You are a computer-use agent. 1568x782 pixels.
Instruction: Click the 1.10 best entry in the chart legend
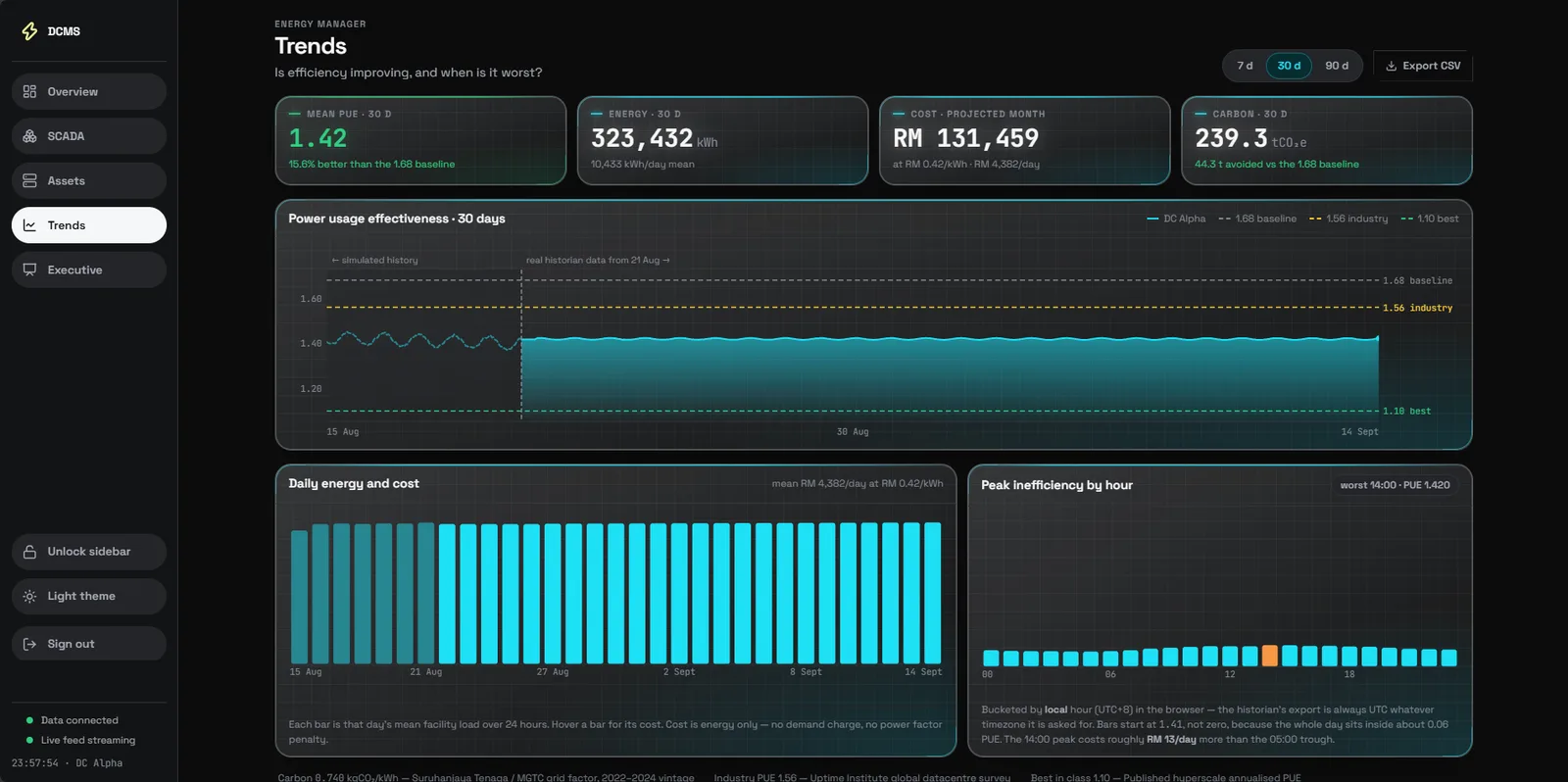(x=1430, y=219)
